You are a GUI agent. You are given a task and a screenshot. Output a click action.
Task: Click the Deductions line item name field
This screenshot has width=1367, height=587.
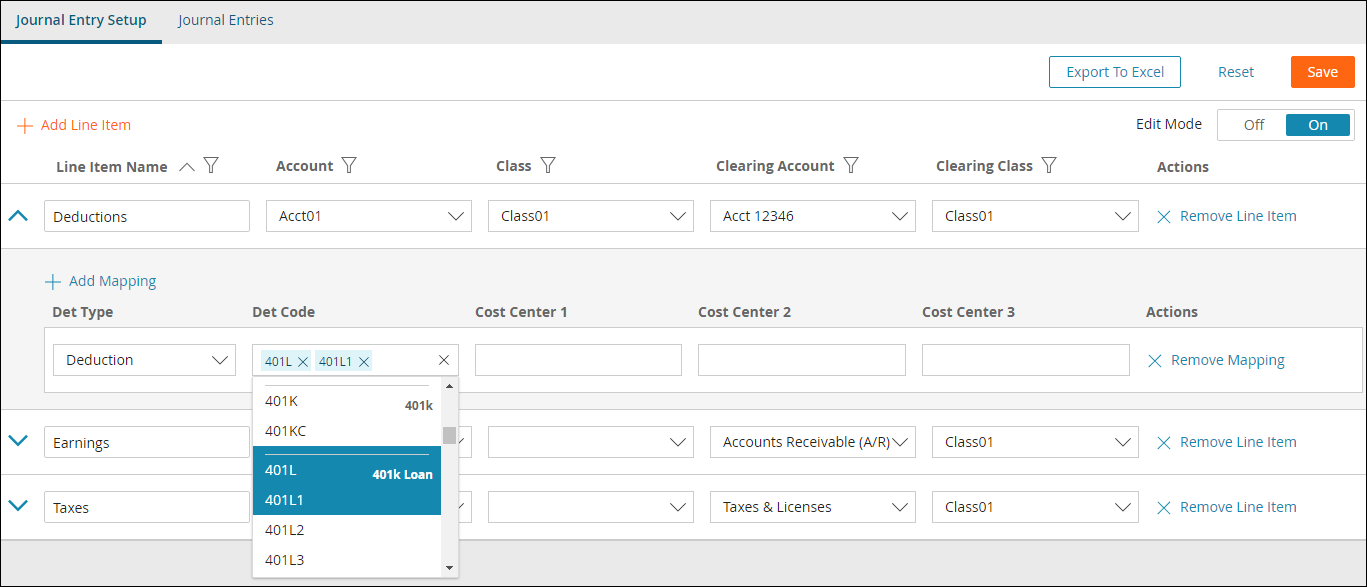tap(147, 216)
